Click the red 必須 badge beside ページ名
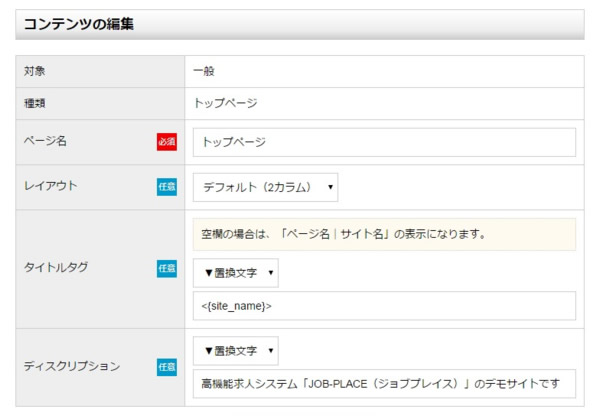600x416 pixels. pyautogui.click(x=166, y=142)
